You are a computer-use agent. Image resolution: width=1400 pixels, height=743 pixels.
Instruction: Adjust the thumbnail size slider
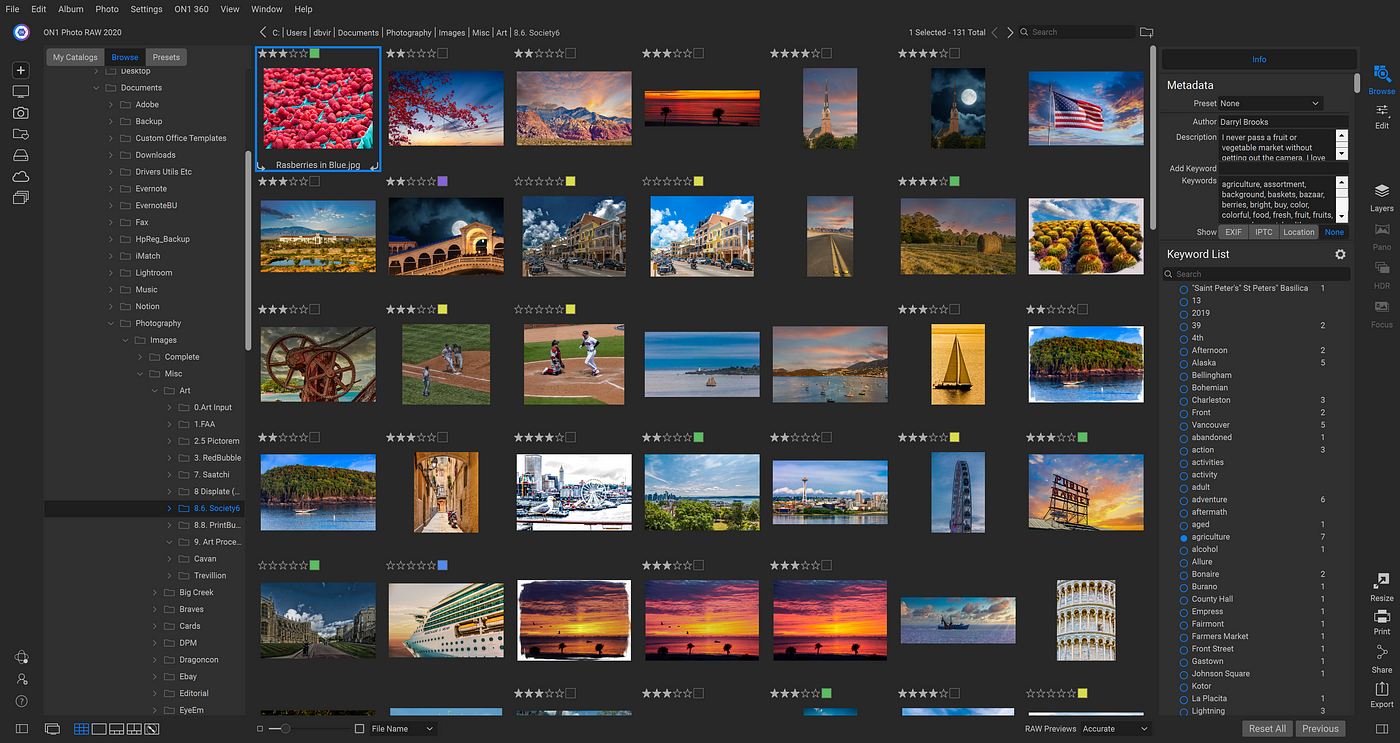(286, 729)
